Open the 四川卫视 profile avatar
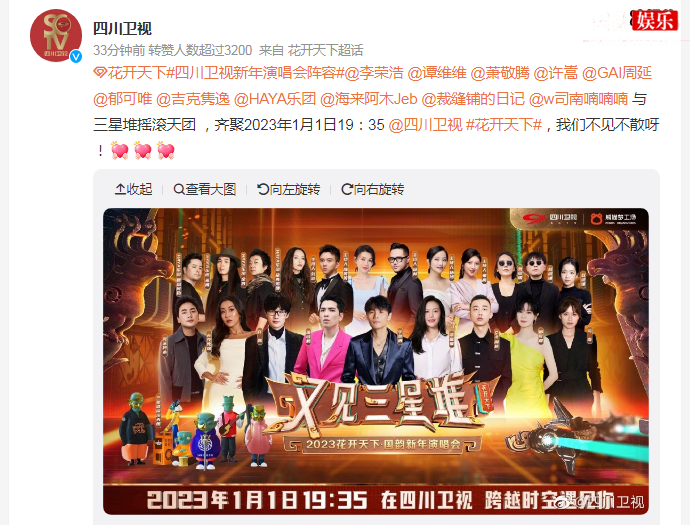Screen dimensions: 690x525 [56, 36]
